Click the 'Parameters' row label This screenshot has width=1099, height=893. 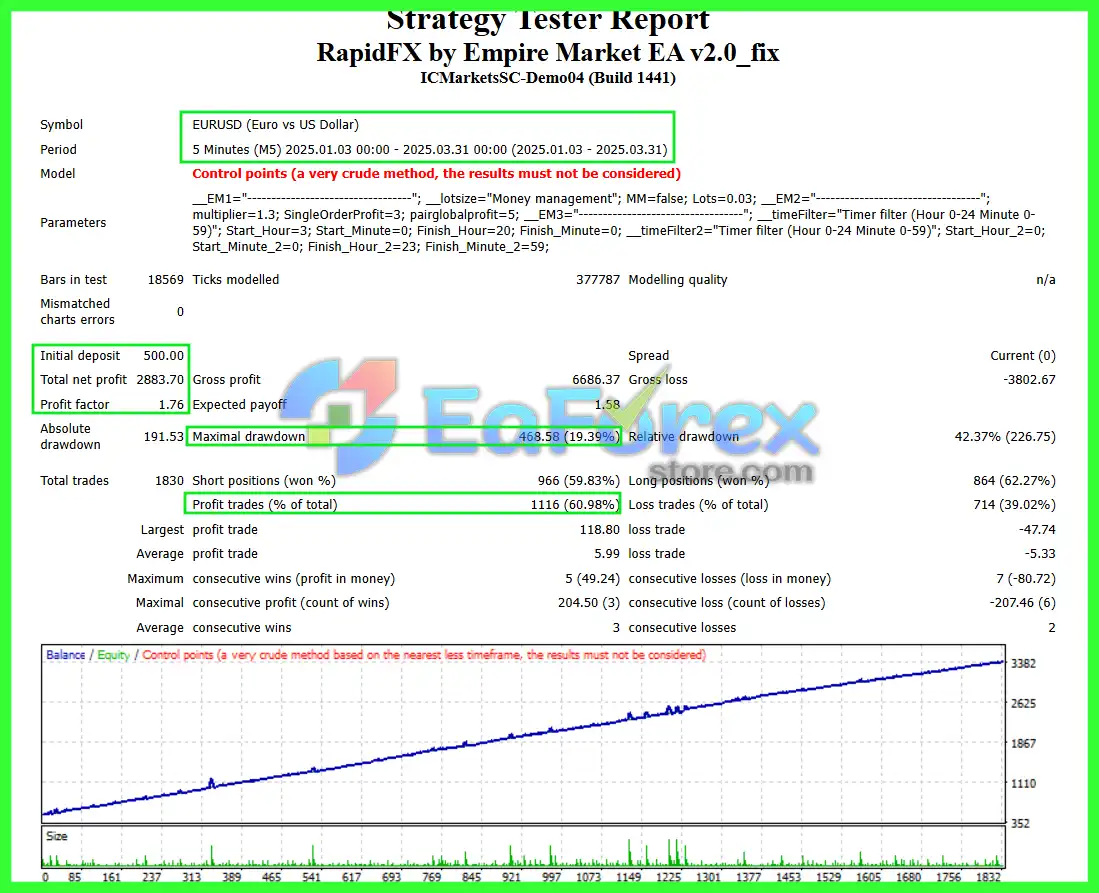pyautogui.click(x=73, y=222)
